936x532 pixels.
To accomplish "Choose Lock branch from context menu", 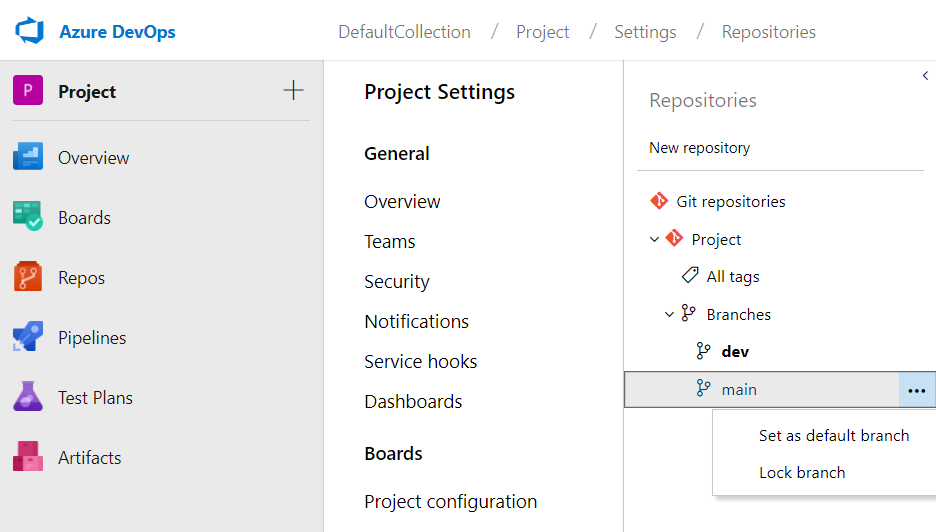I will coord(802,472).
